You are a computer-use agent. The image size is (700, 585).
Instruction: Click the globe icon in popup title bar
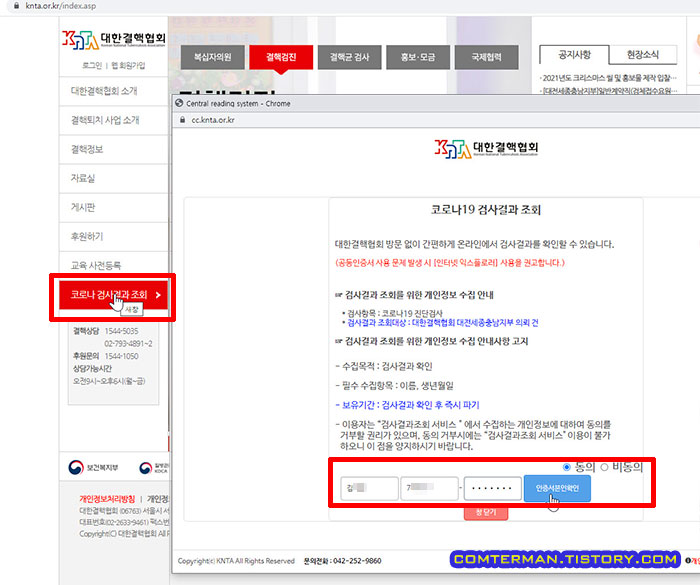click(179, 103)
